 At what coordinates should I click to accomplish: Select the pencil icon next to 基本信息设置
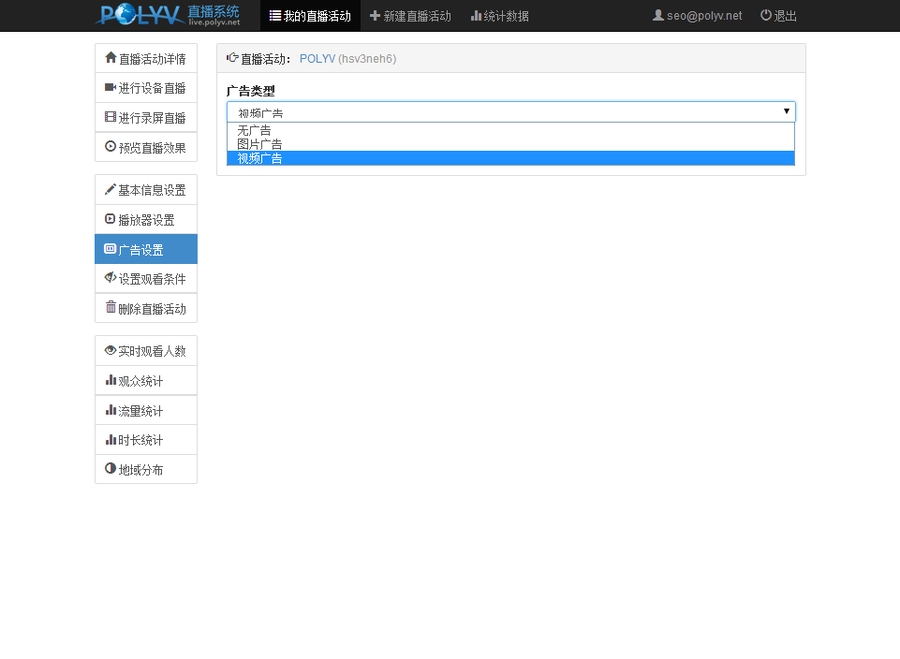click(111, 189)
